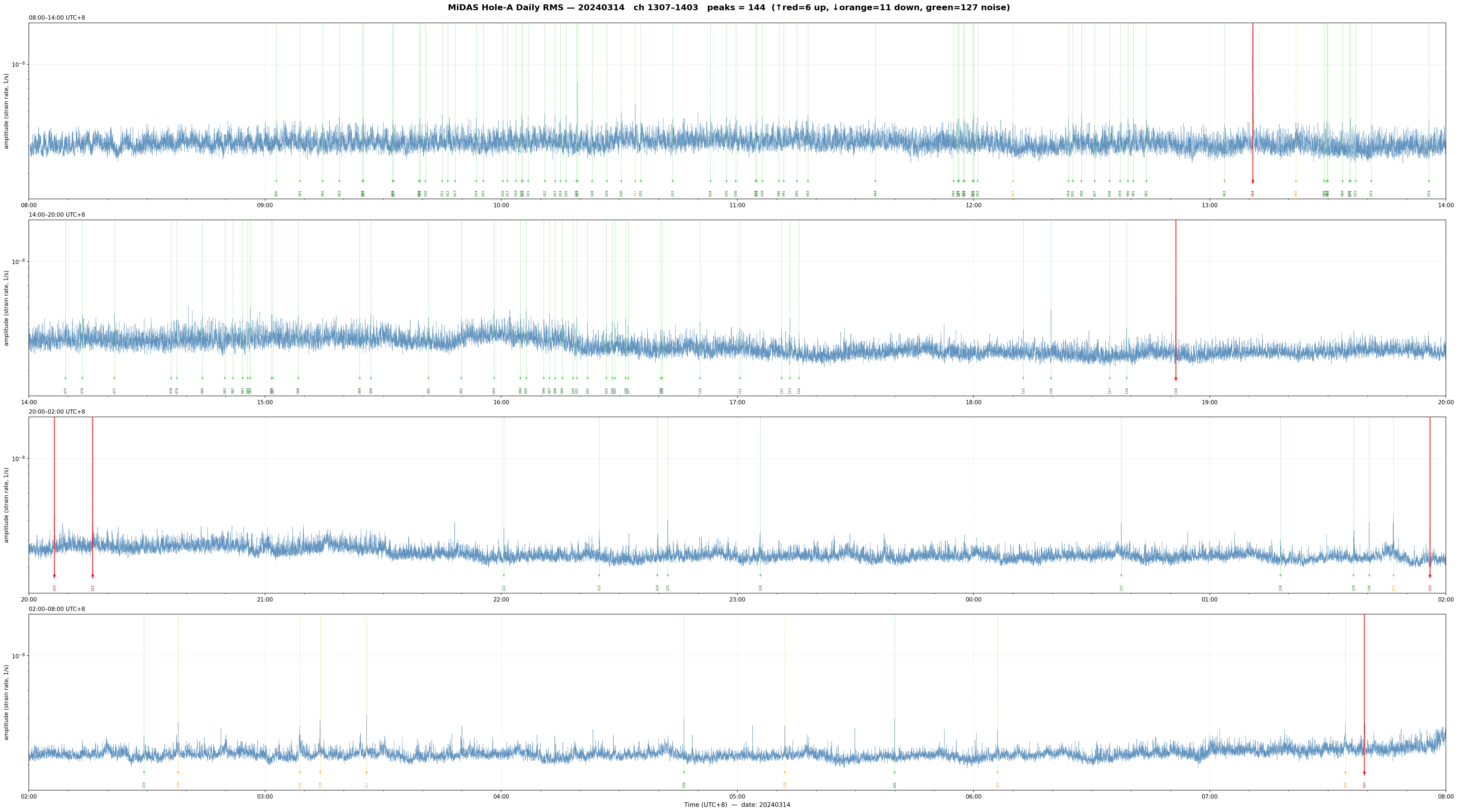
Task: Click the green peak marker labeled 133
Action: (144, 772)
